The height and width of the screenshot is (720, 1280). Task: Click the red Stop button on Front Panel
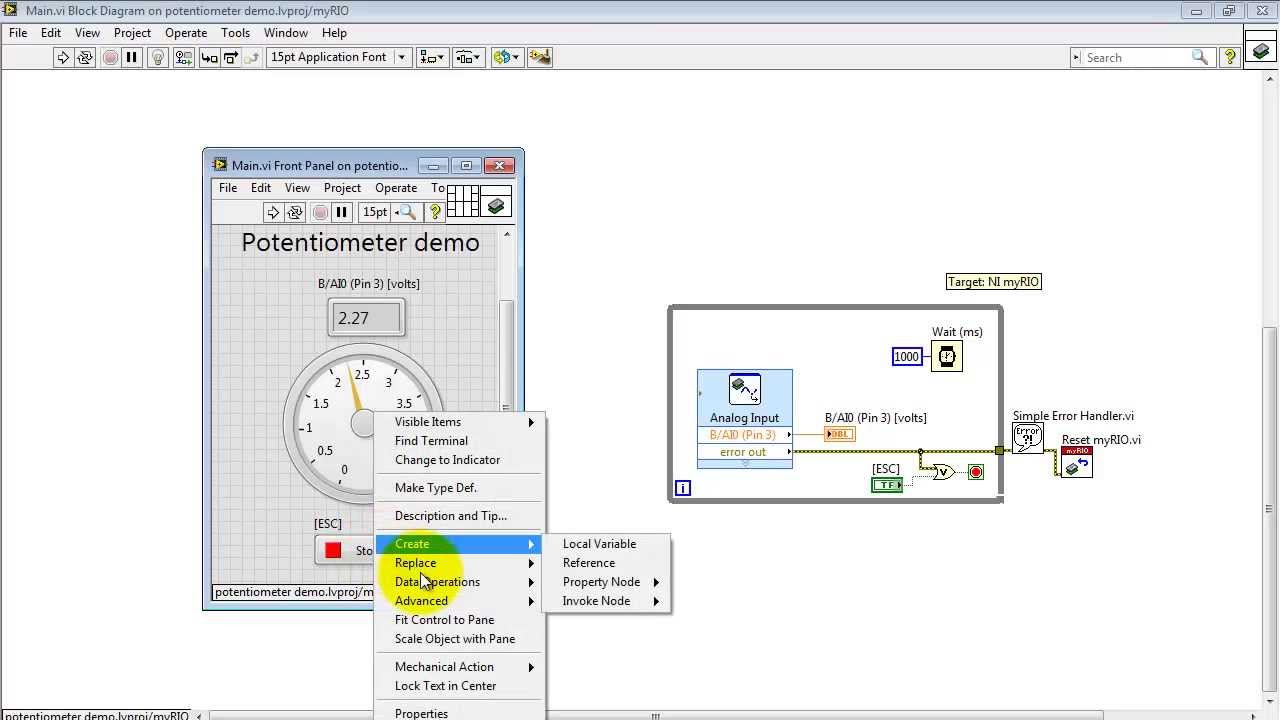pyautogui.click(x=344, y=550)
